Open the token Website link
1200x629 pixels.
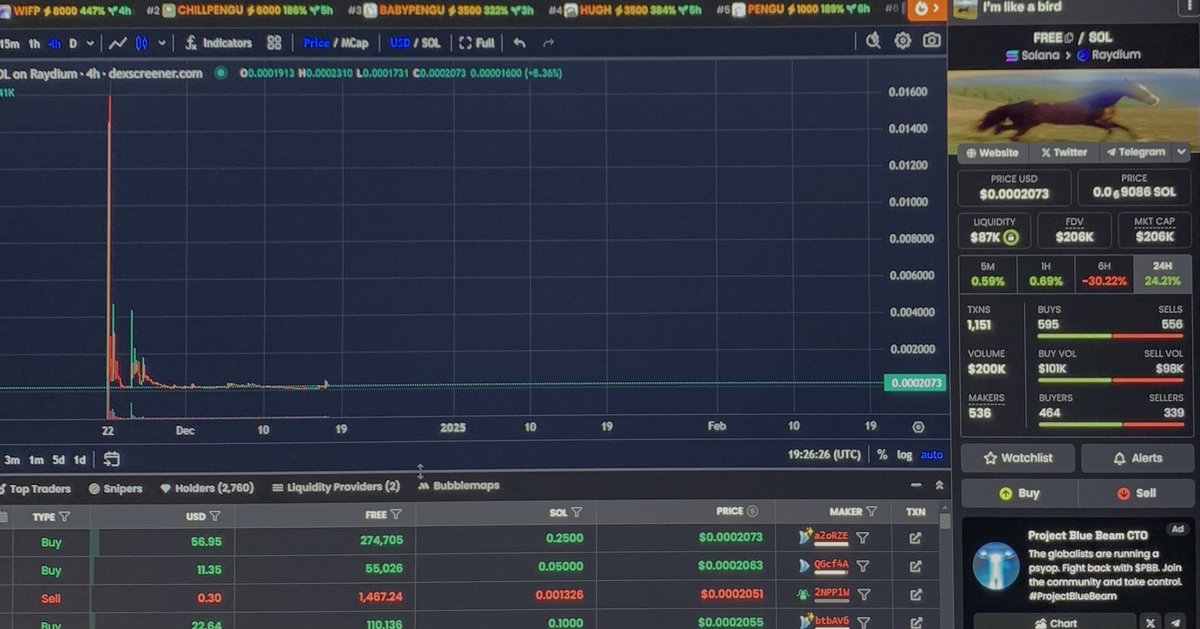(992, 152)
